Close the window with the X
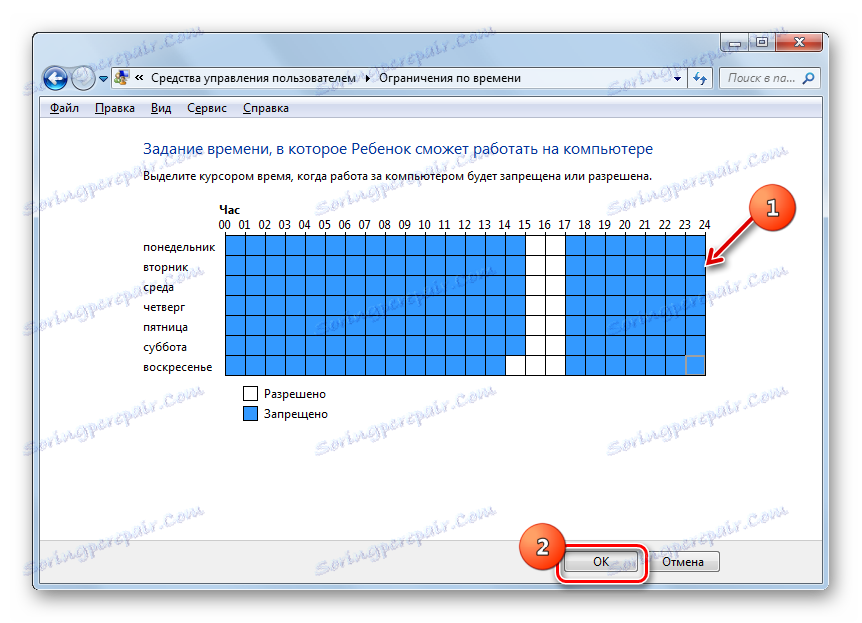The image size is (862, 623). click(799, 42)
